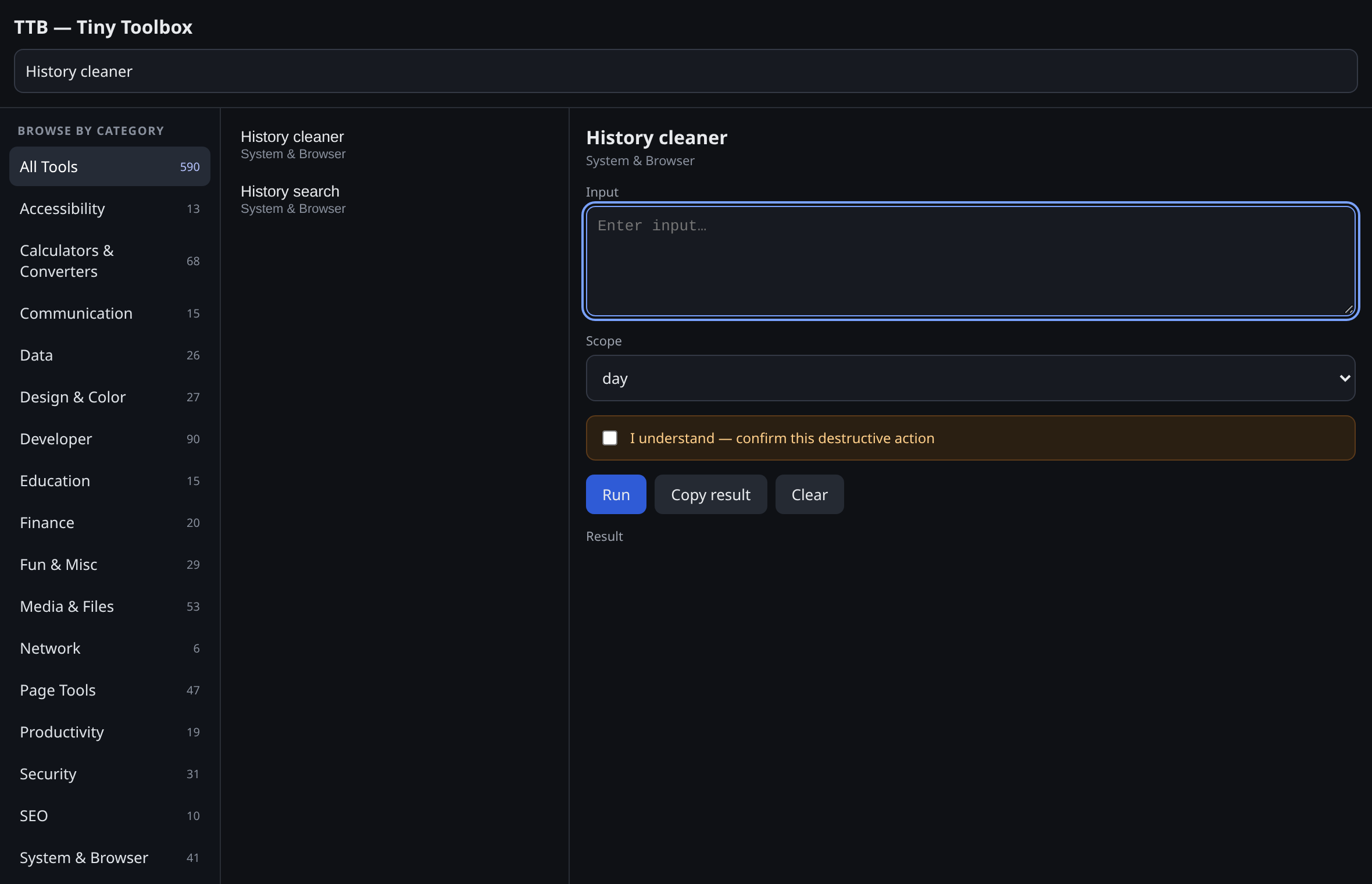This screenshot has width=1372, height=884.
Task: Click the TTB — Tiny Toolbox title
Action: coord(103,27)
